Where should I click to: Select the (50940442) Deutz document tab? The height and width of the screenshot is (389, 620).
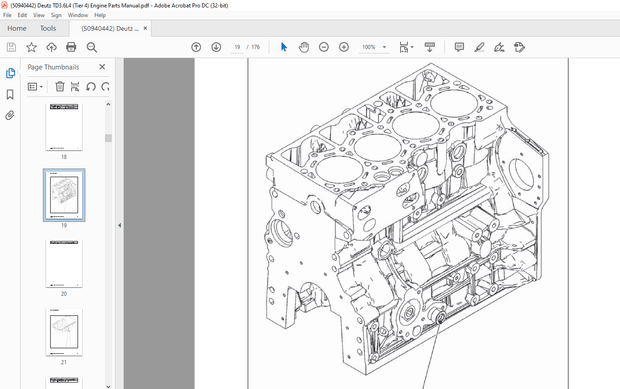click(110, 28)
